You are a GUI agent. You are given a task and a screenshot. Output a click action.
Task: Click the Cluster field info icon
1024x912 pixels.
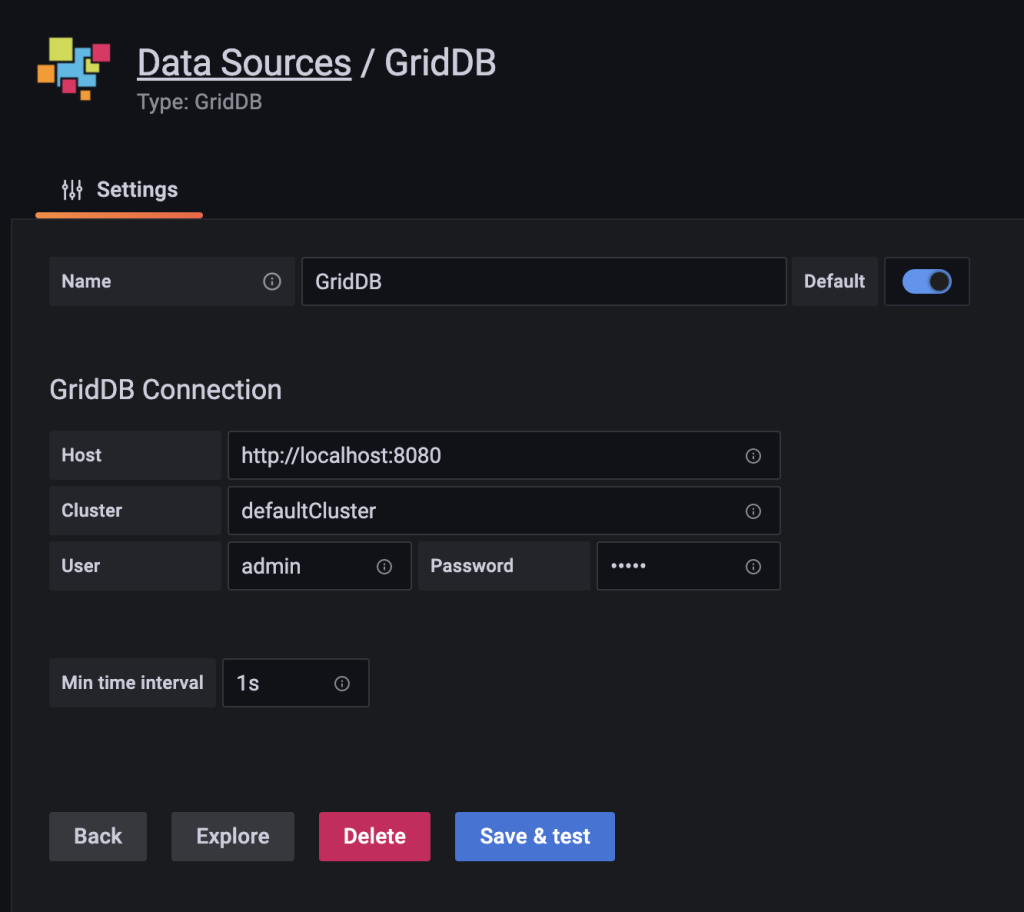point(753,510)
